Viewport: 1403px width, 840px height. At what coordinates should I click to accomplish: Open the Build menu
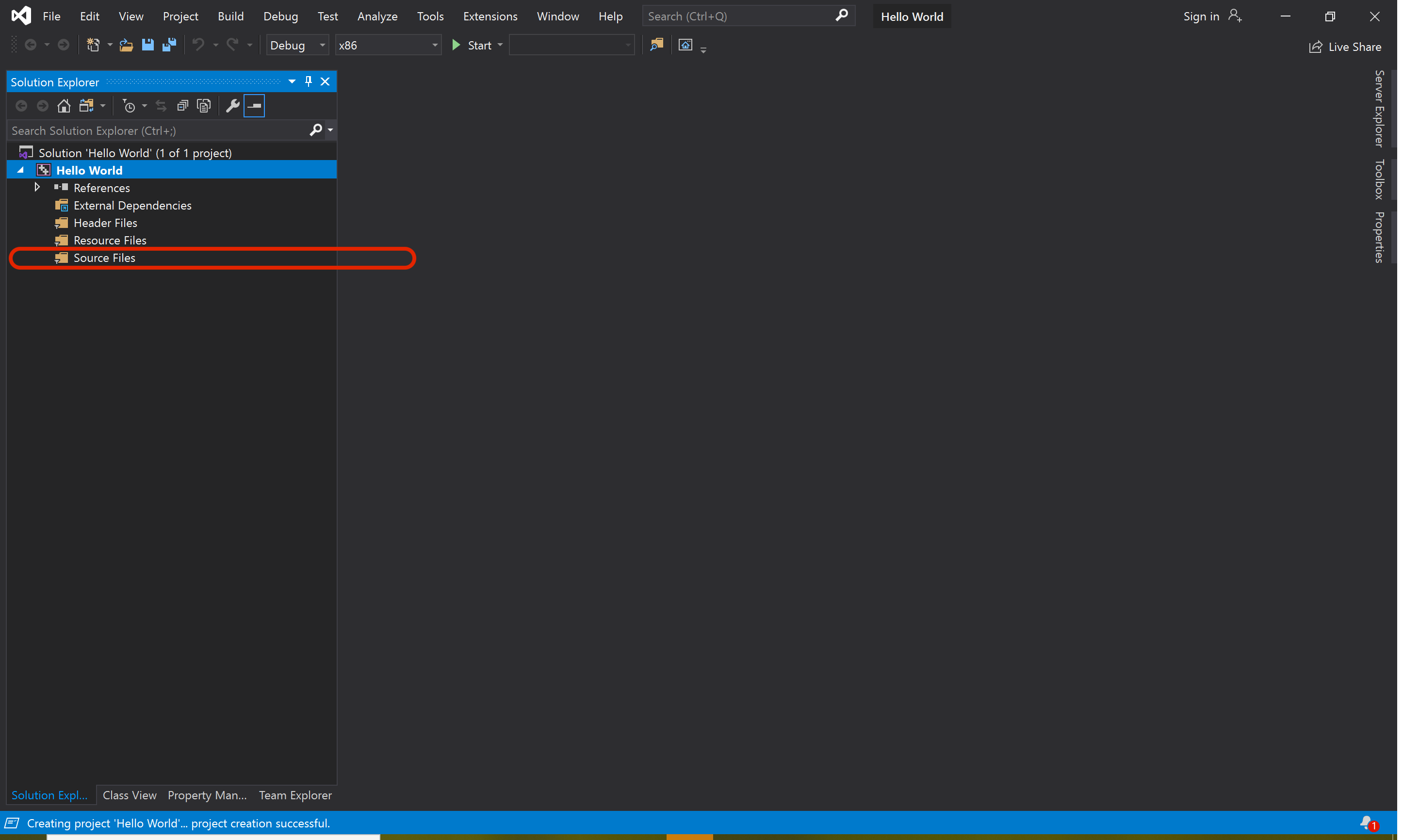click(x=230, y=16)
